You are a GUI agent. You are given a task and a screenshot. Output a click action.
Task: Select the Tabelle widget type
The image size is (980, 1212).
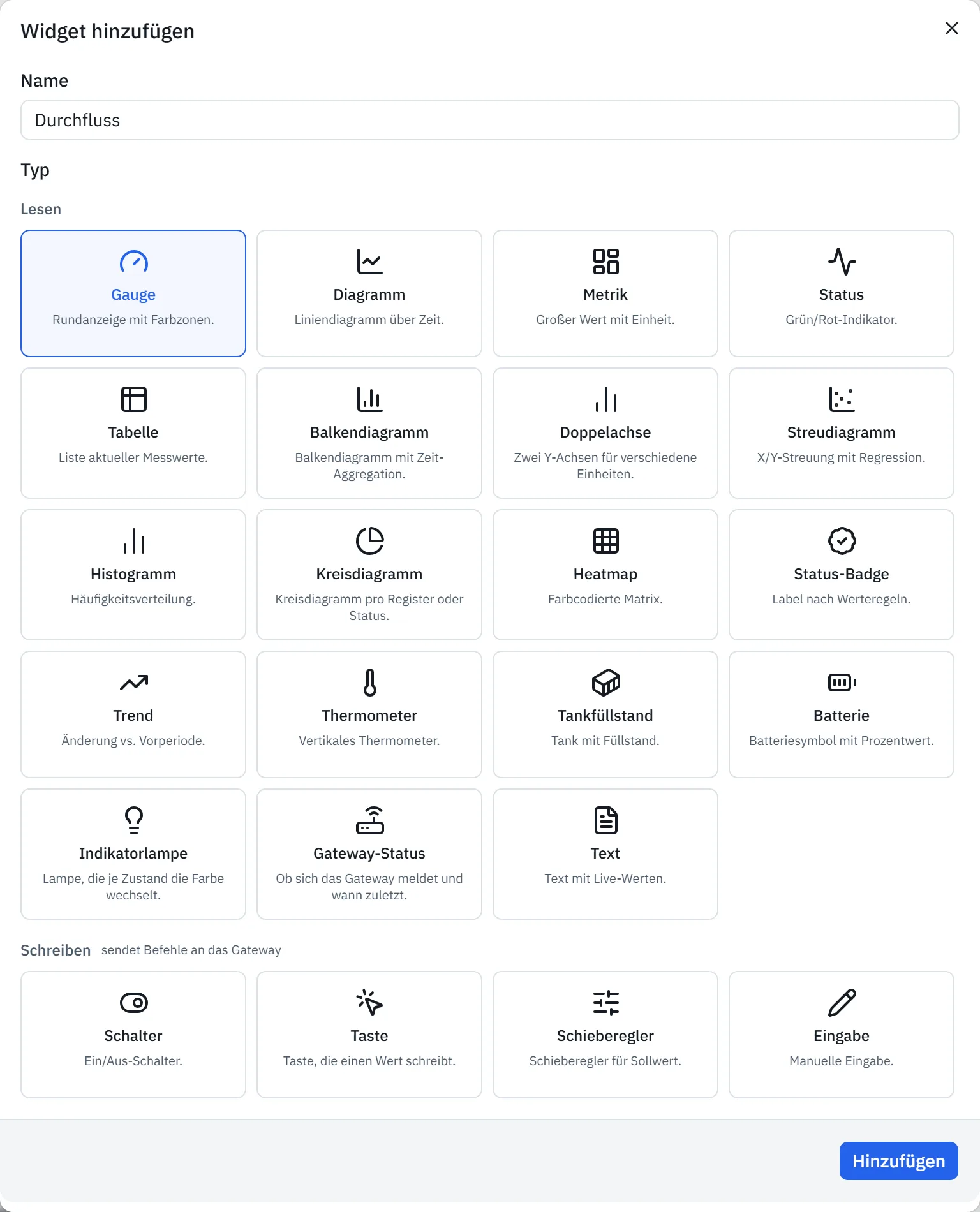pos(133,433)
